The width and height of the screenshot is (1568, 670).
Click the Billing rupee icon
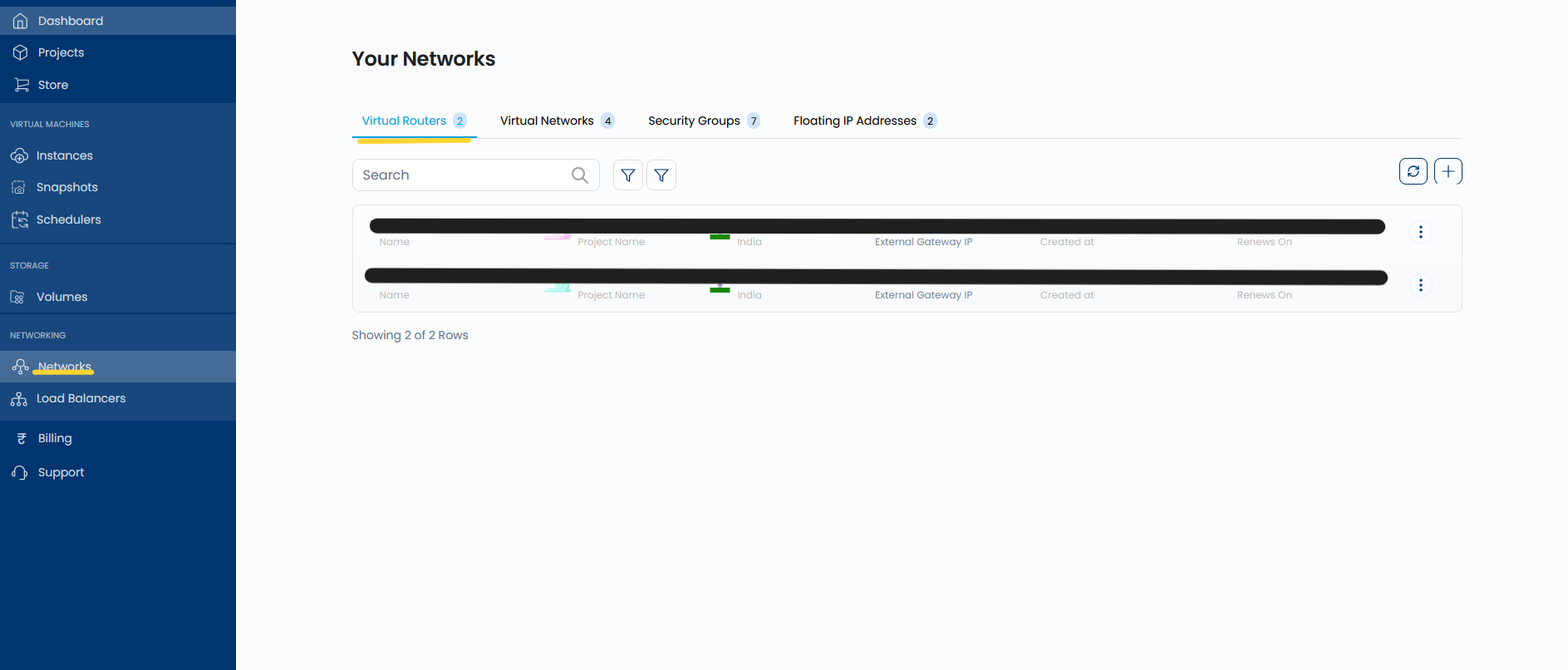pos(22,438)
